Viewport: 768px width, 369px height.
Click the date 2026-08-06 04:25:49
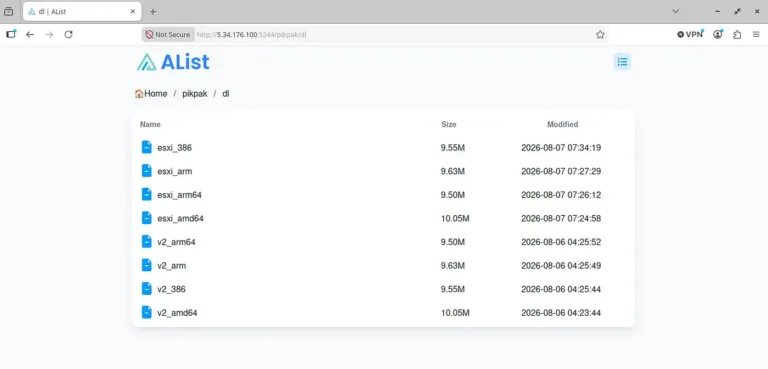tap(561, 265)
